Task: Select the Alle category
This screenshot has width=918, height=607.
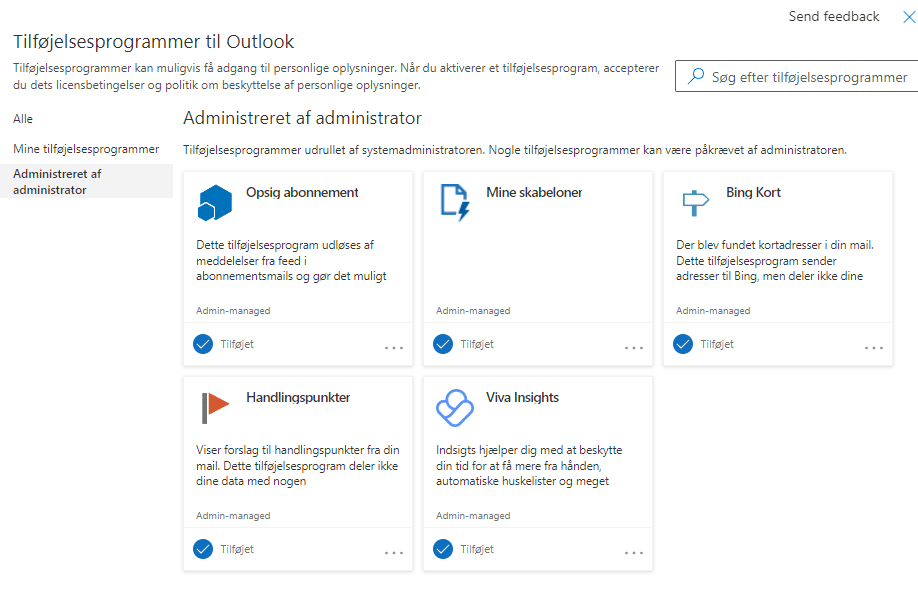Action: [x=23, y=119]
